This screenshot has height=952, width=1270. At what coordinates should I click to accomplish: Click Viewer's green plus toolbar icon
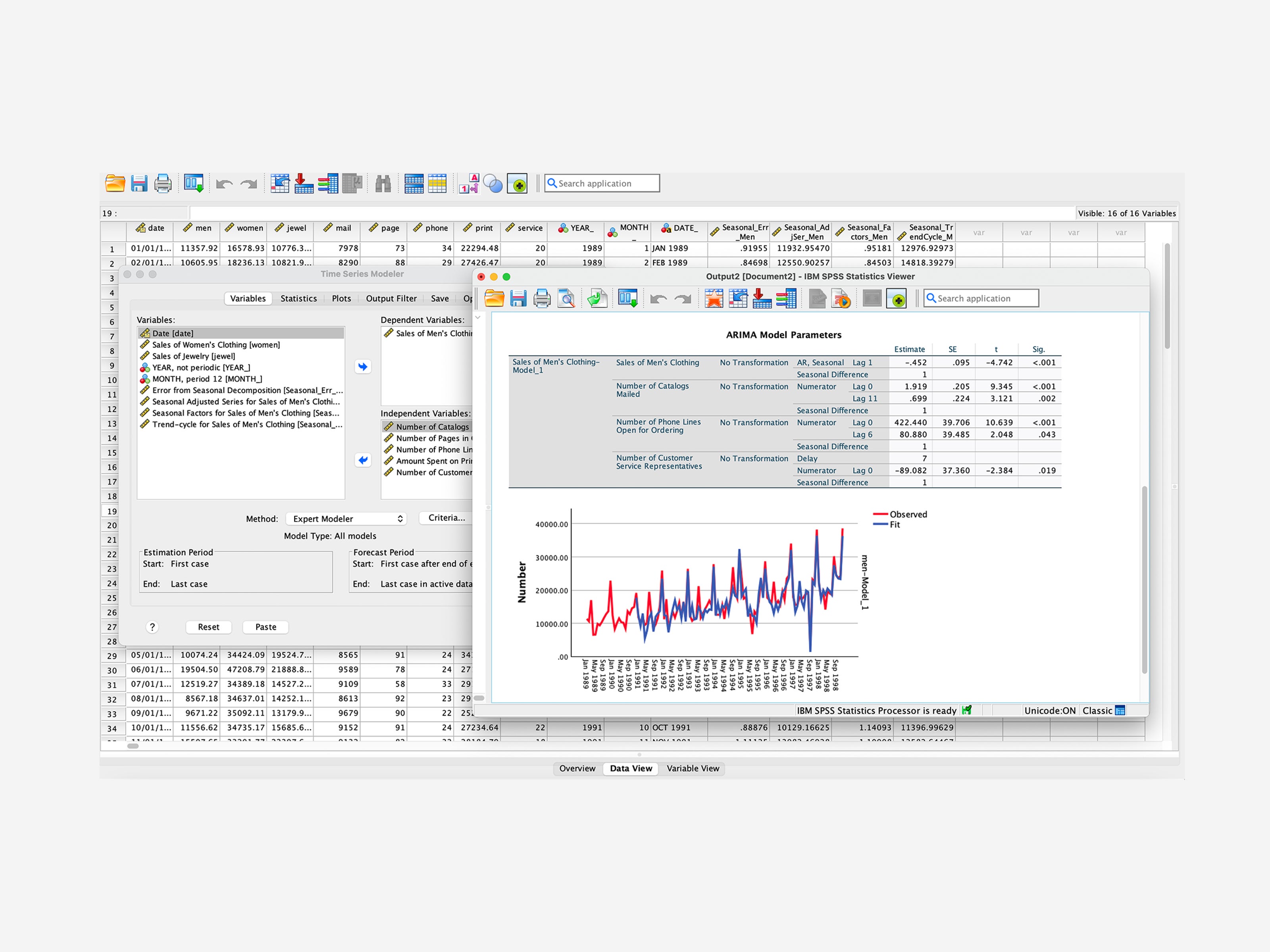pos(896,298)
